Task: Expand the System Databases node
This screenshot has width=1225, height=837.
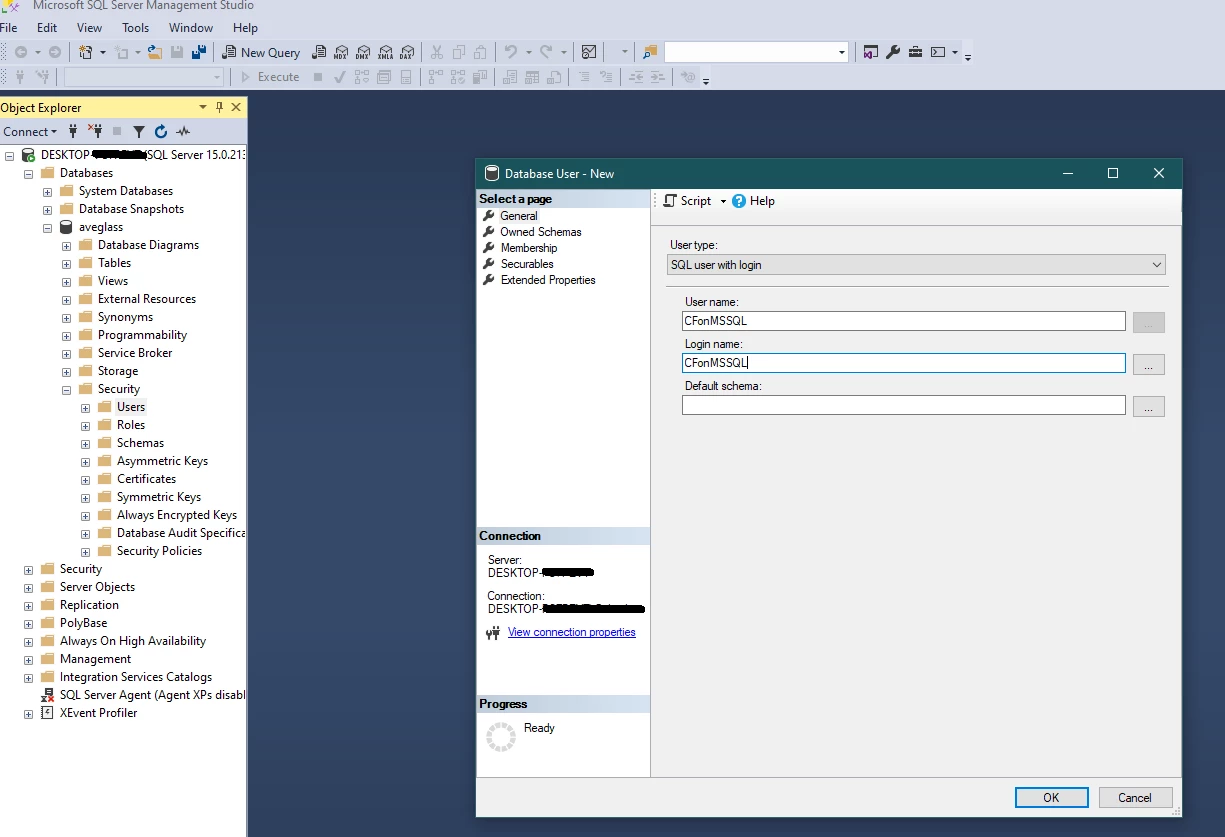Action: coord(47,191)
